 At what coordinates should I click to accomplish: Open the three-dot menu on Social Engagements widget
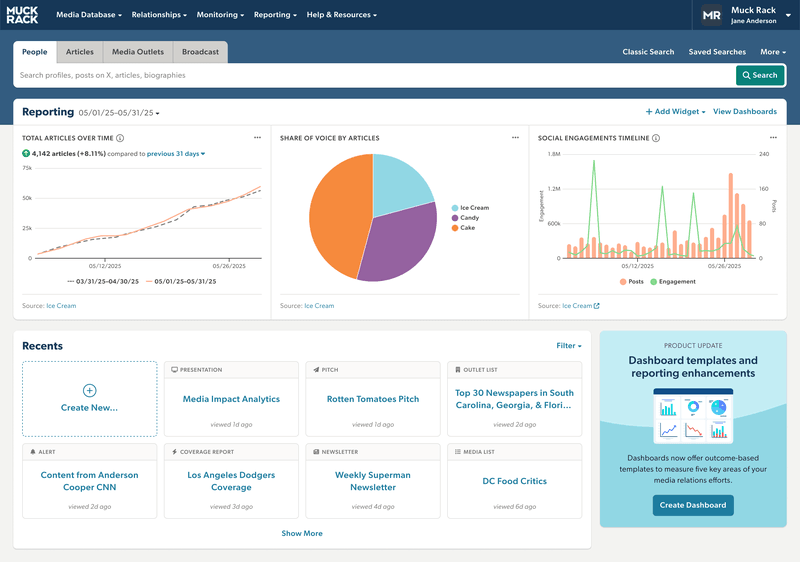point(773,138)
